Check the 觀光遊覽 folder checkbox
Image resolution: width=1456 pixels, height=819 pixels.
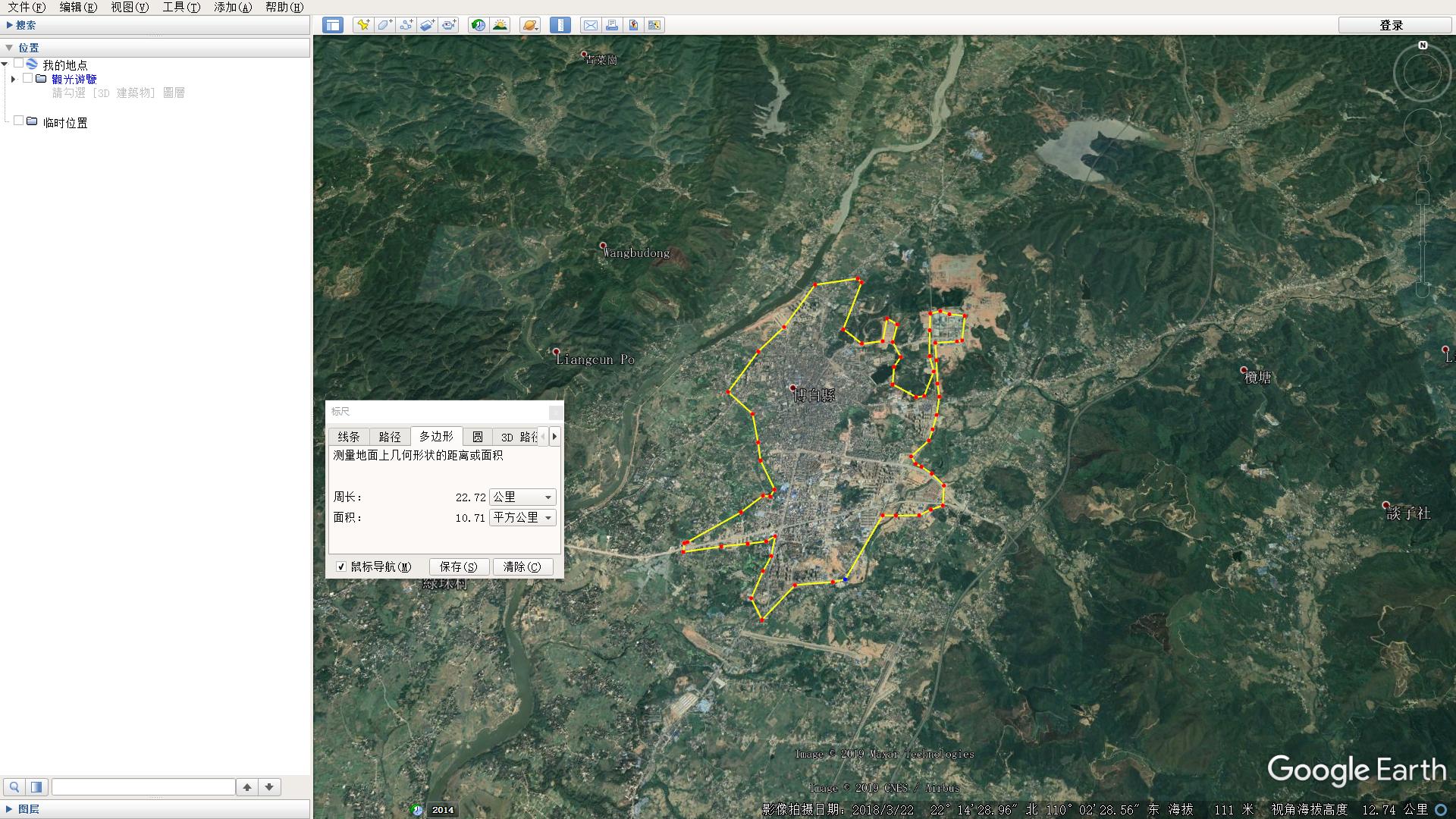(28, 79)
